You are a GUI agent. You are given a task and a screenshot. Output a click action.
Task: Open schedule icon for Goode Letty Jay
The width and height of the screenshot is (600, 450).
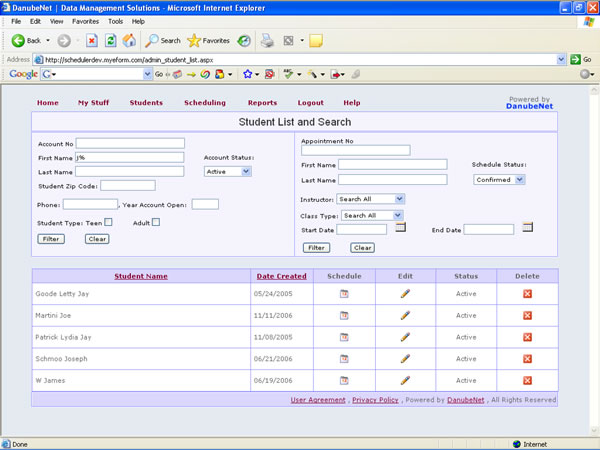click(x=344, y=294)
